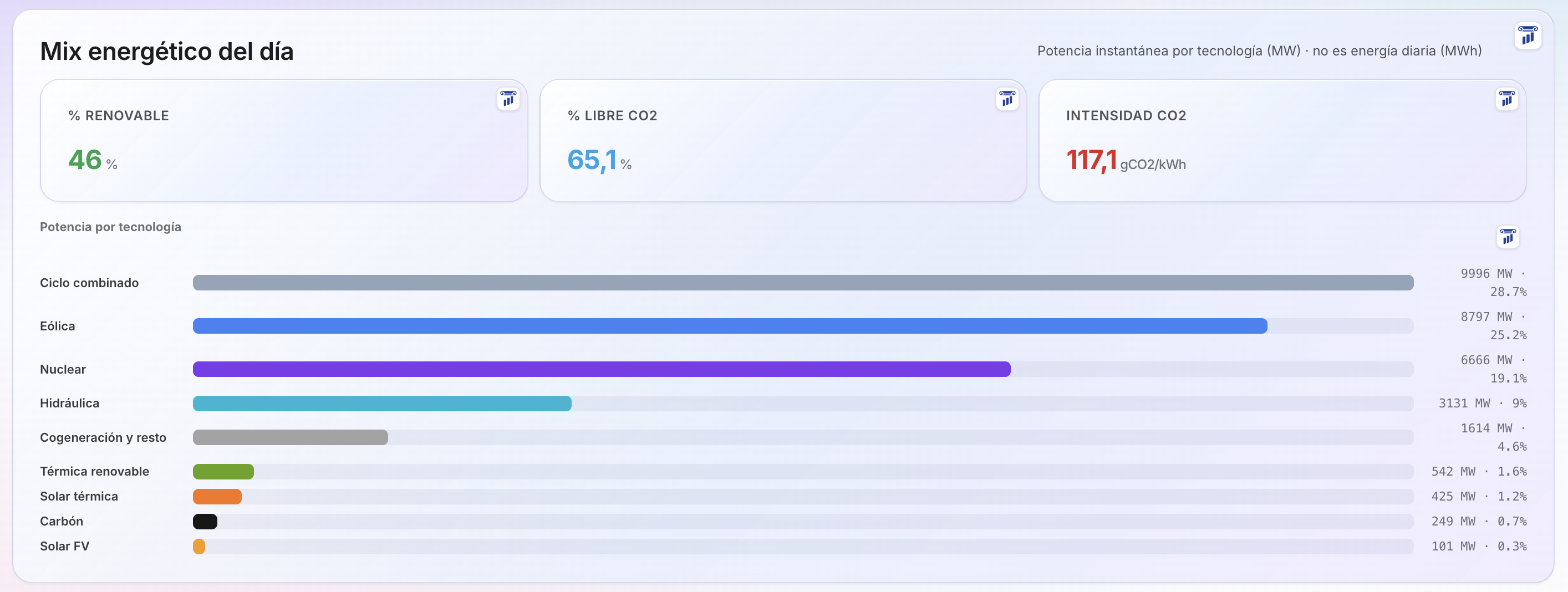Select the Hidráulica power bar

tap(382, 404)
